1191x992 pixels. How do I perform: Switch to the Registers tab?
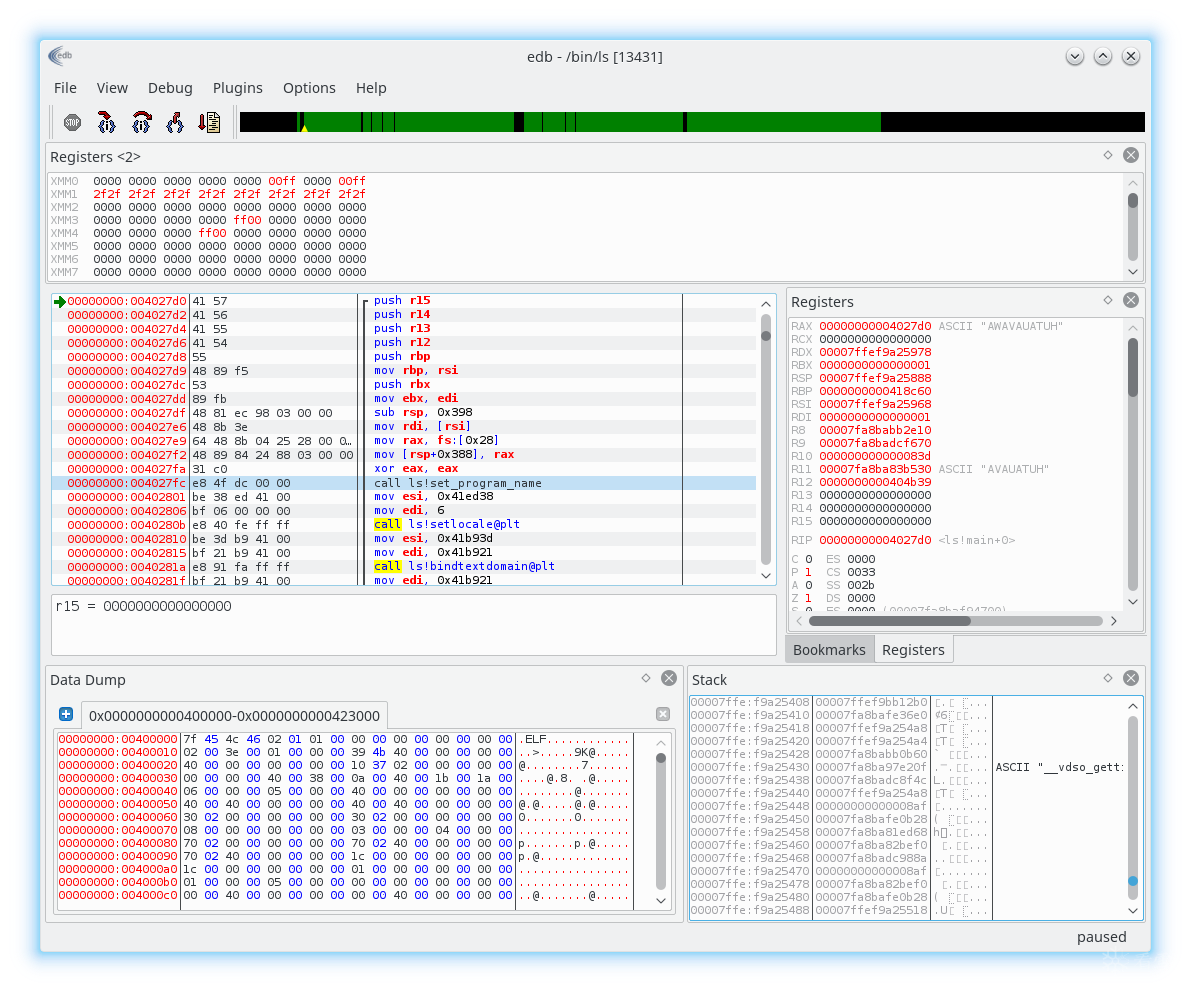(913, 649)
